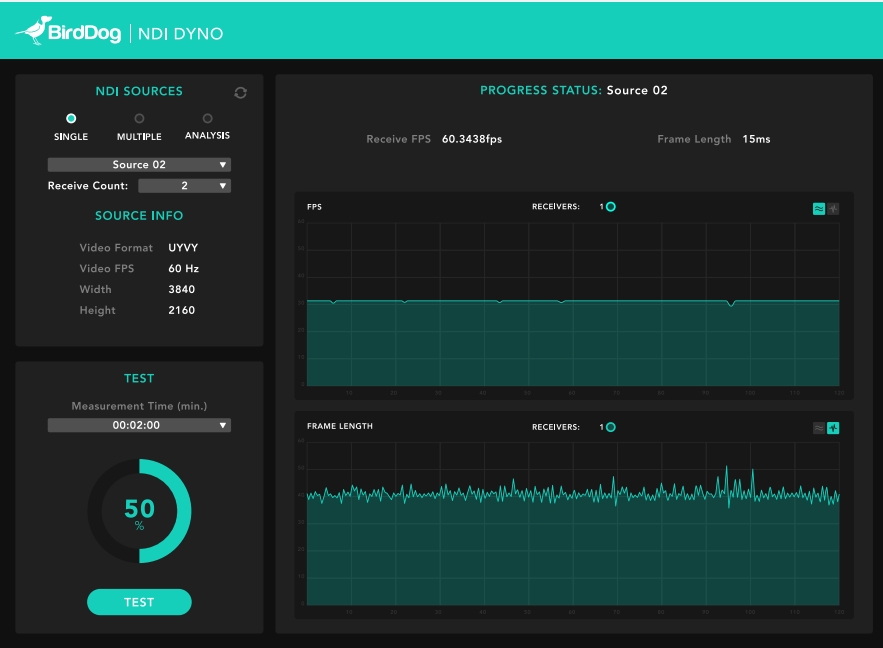Click the BirdDog bird logo
Viewport: 883px width, 648px height.
33,31
